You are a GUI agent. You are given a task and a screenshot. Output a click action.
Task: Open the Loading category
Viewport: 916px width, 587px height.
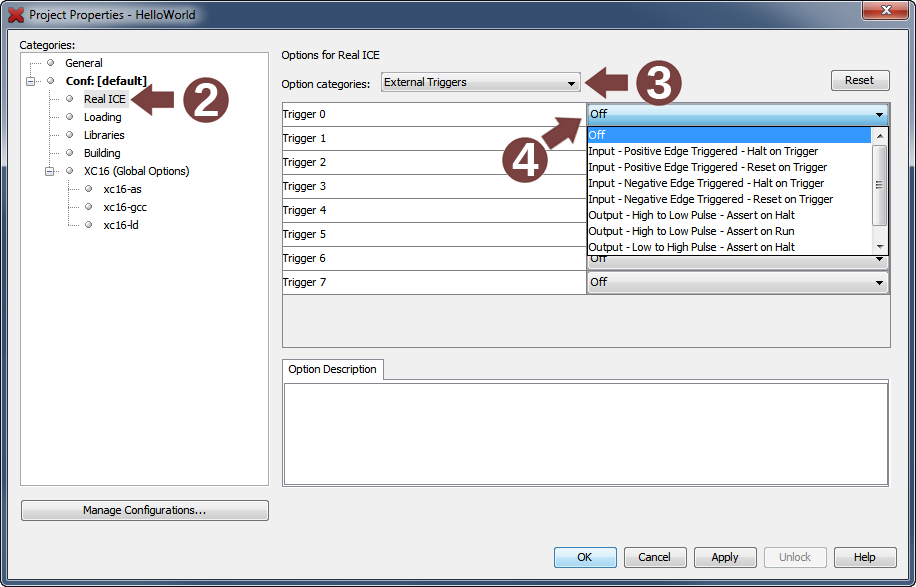pyautogui.click(x=102, y=117)
